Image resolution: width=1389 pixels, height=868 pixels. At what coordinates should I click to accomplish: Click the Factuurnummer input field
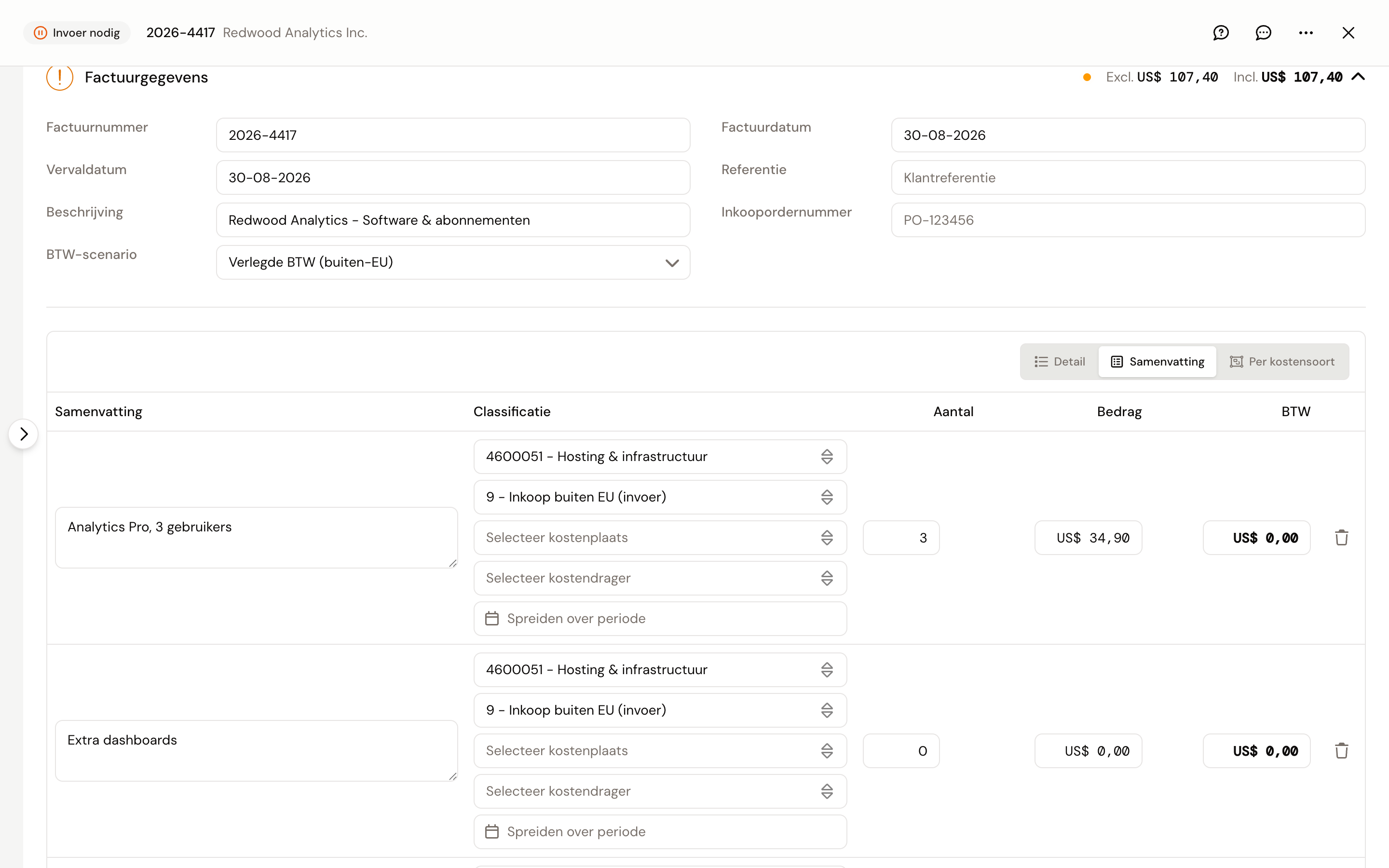tap(453, 135)
